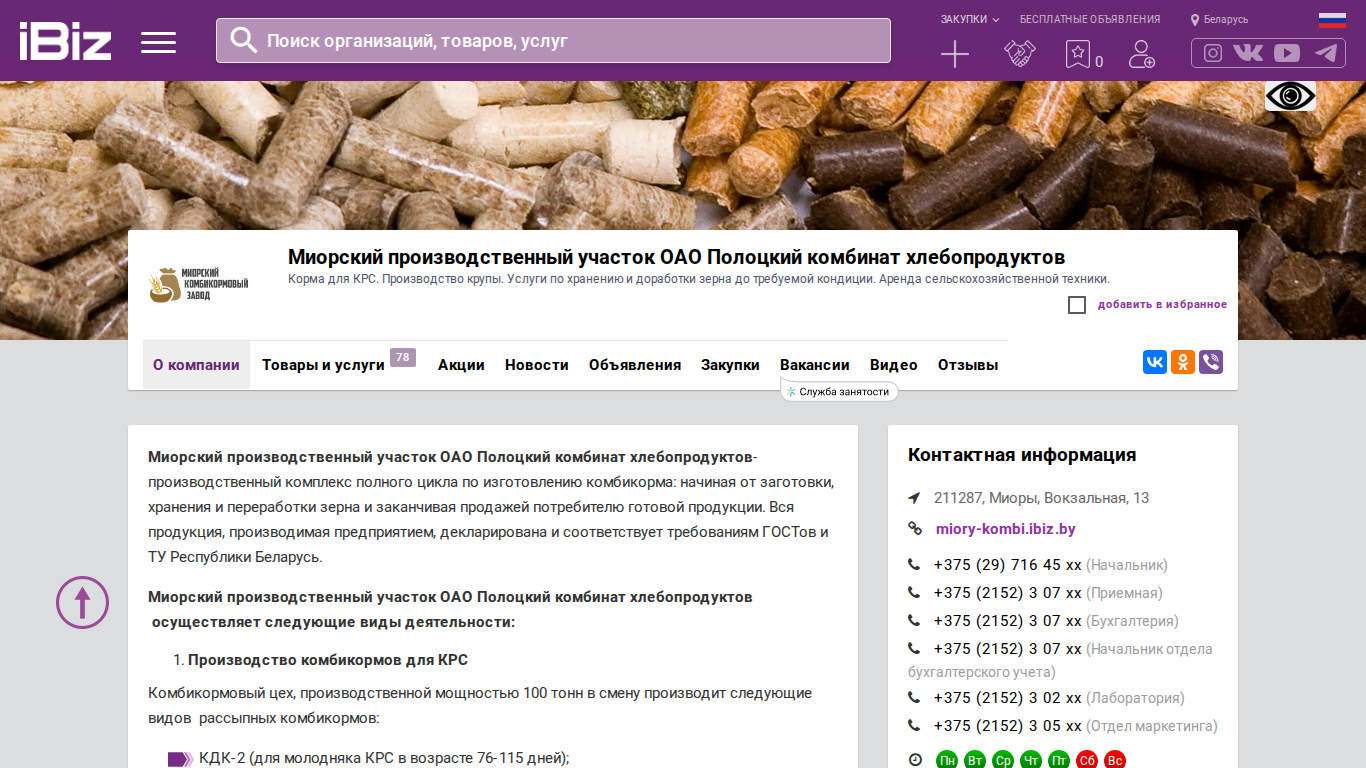Click the Приемная phone number

(x=1007, y=593)
